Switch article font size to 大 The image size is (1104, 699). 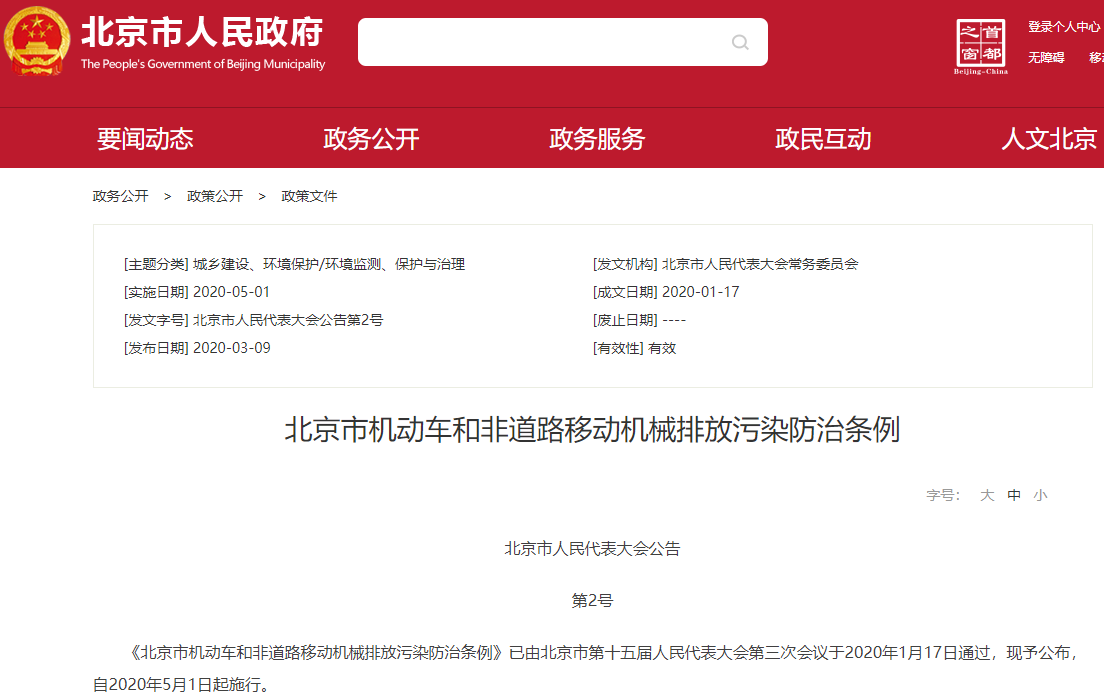(986, 494)
